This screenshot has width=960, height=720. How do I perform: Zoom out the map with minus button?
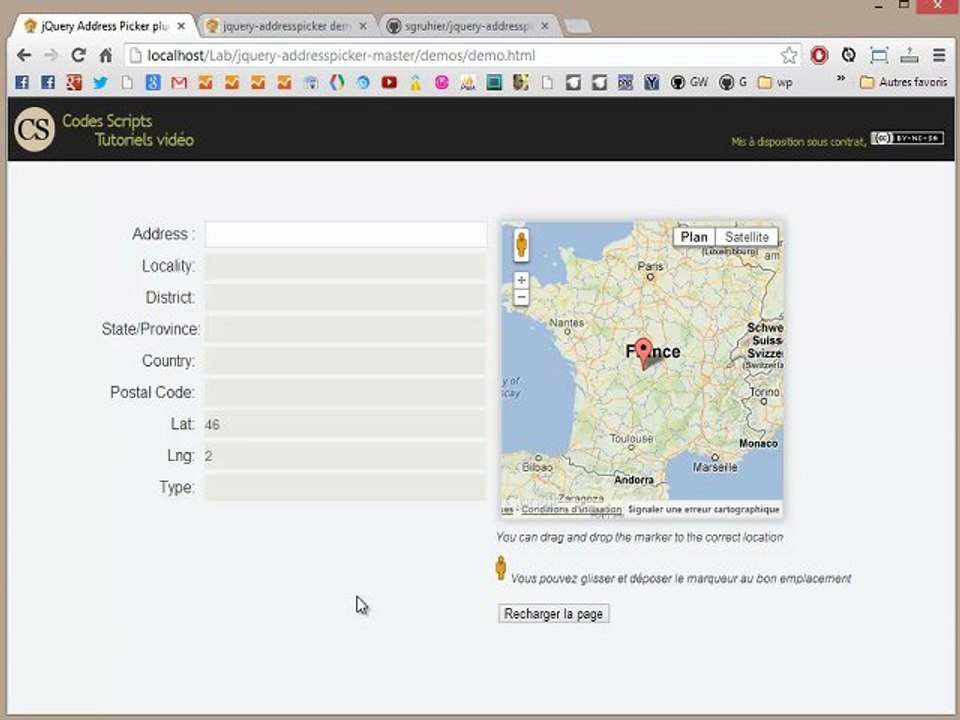click(x=521, y=298)
